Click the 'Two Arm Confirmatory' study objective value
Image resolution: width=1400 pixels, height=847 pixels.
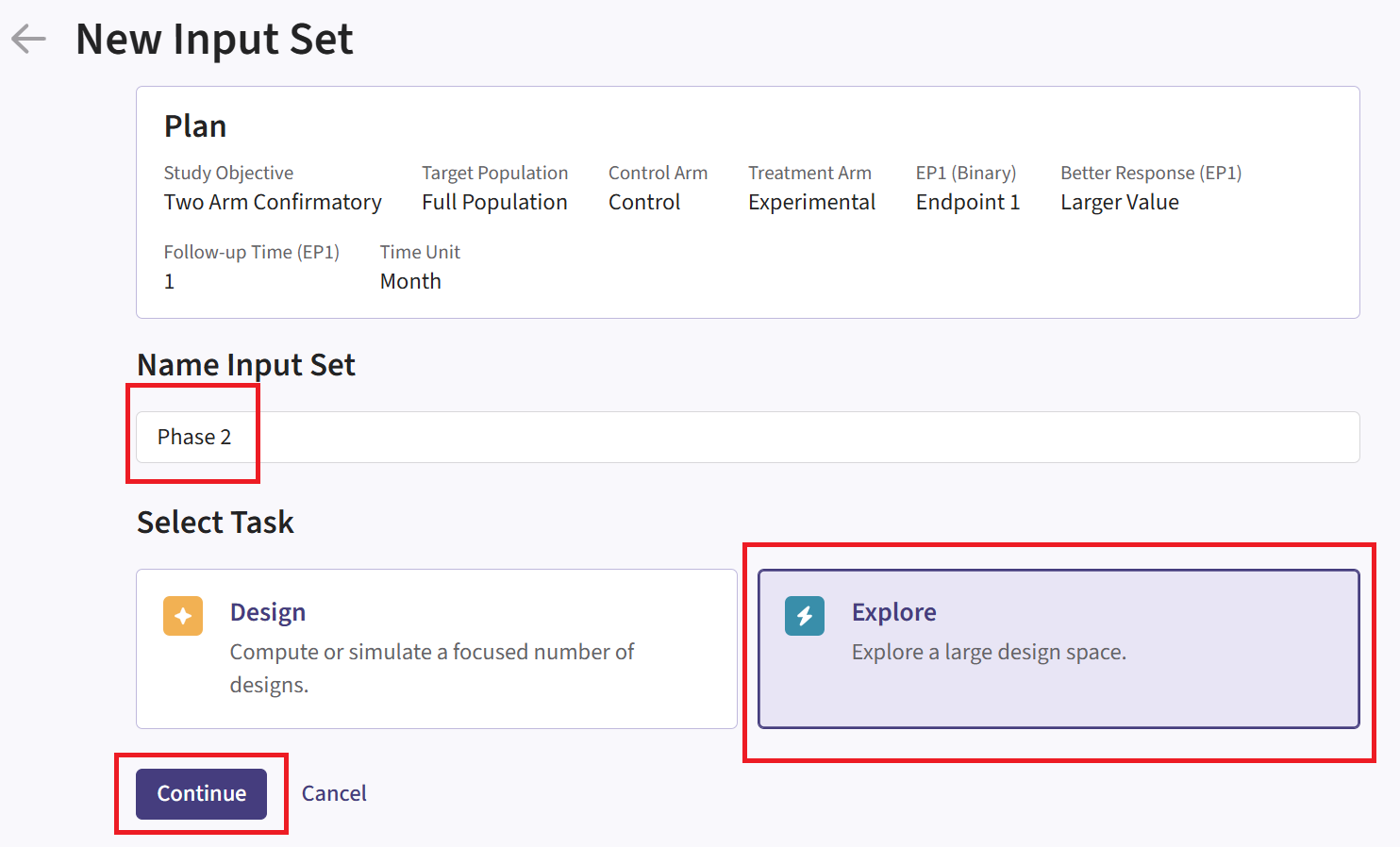[x=273, y=202]
